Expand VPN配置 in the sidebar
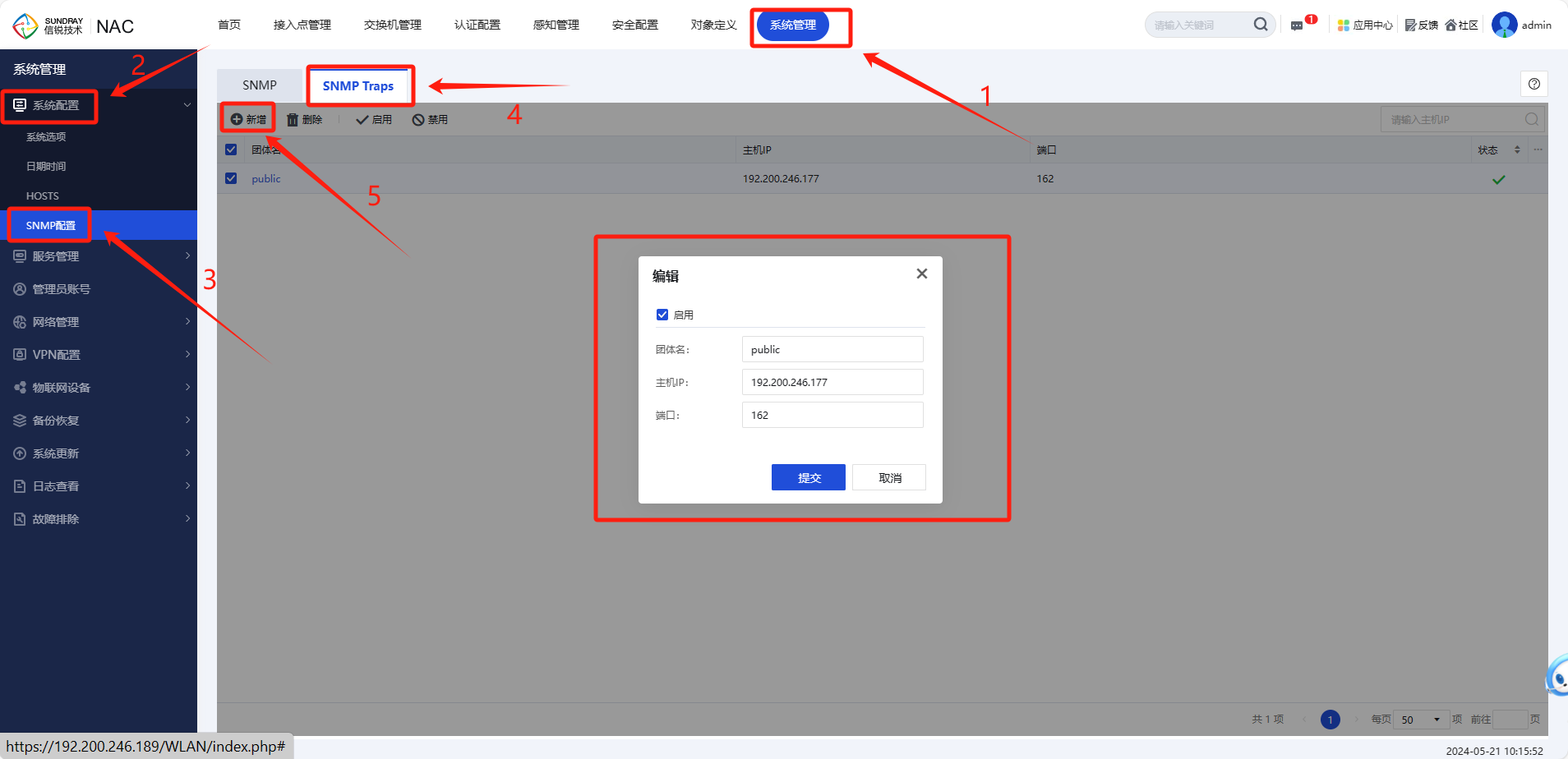 click(99, 355)
